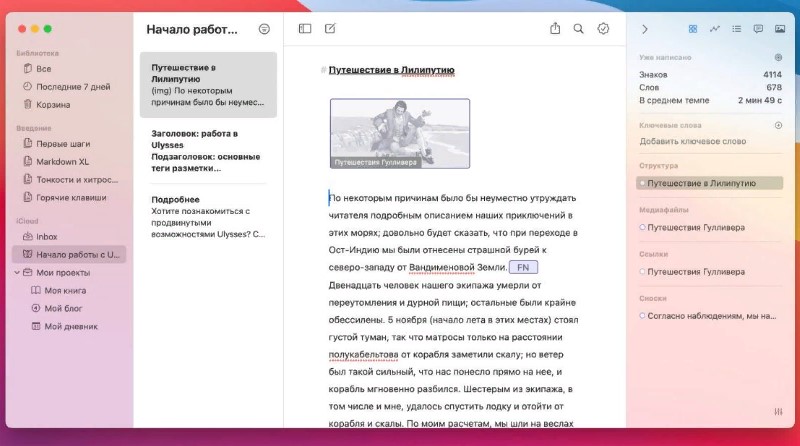This screenshot has height=446, width=800.
Task: Open the media image tab in dashboard
Action: [x=779, y=29]
